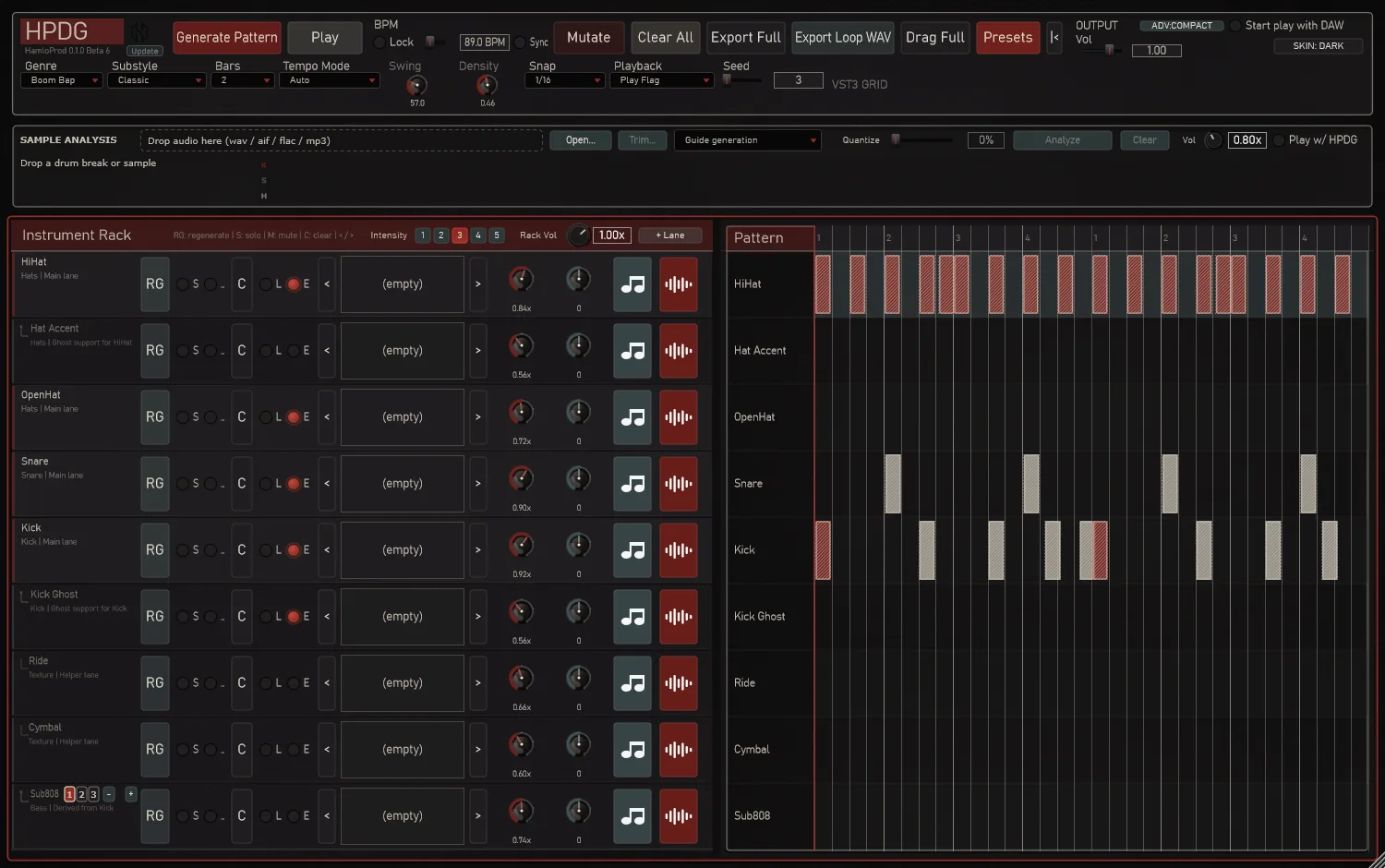Click the Generate Pattern button

(227, 38)
